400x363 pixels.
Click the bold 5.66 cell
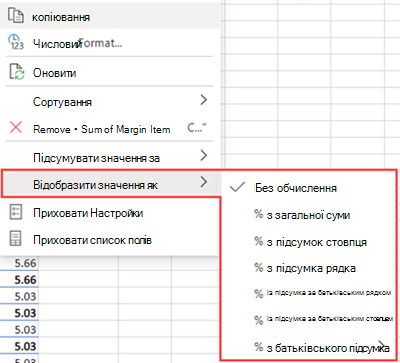tap(19, 279)
